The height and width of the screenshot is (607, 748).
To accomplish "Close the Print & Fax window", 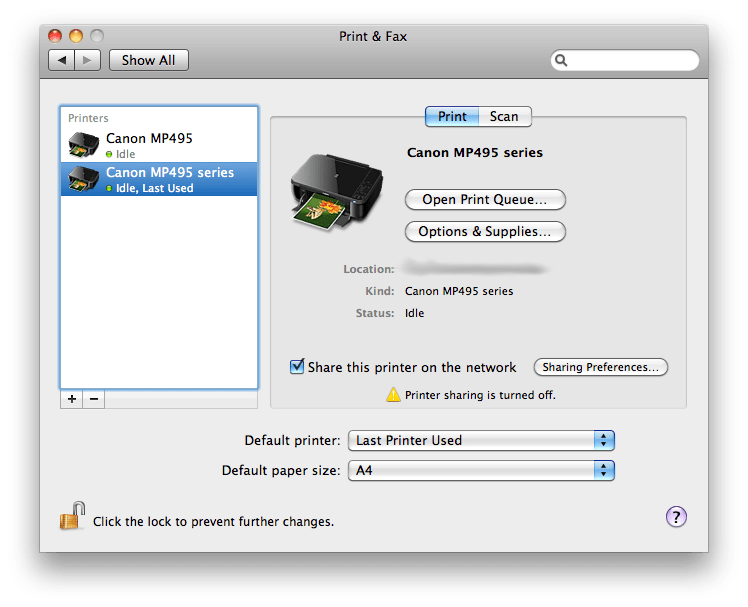I will click(55, 36).
